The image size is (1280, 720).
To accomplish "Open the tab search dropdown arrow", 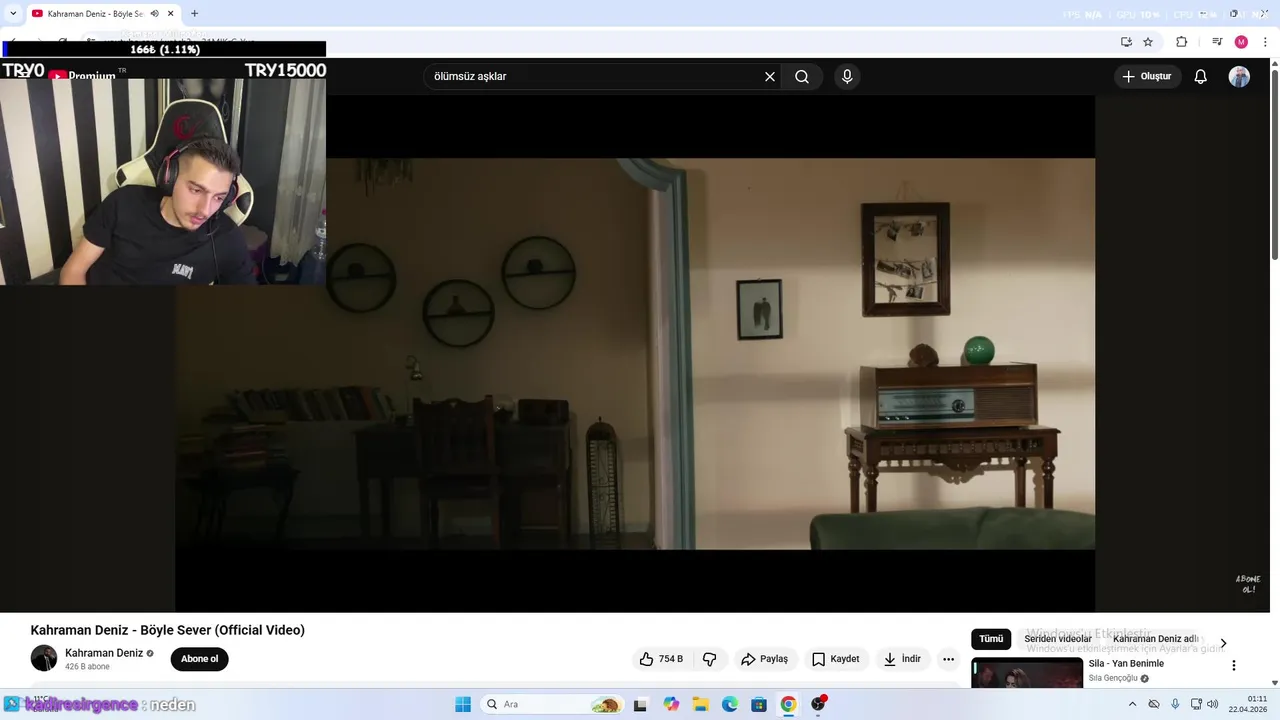I will click(x=13, y=13).
